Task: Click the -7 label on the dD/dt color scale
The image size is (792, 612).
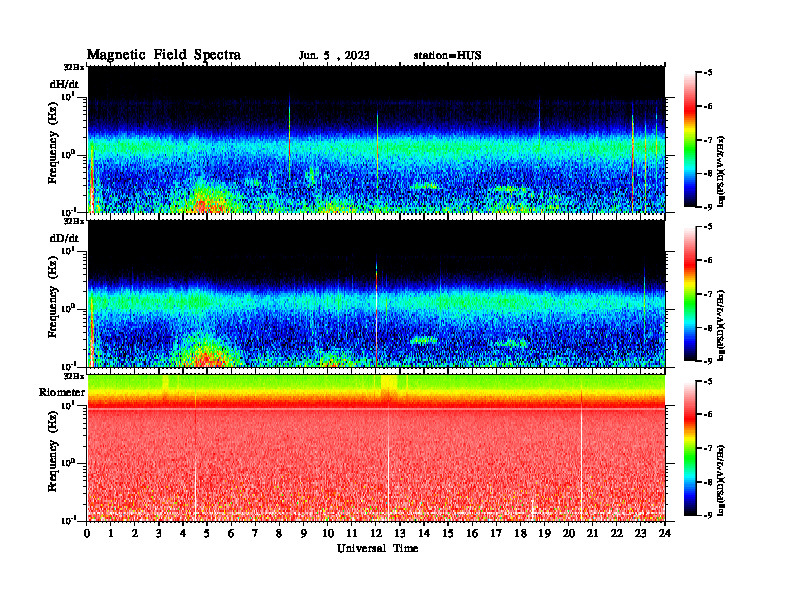Action: [x=707, y=294]
